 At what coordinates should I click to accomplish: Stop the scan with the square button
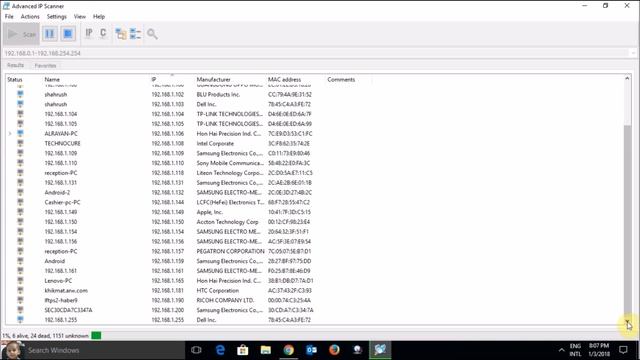[x=68, y=33]
